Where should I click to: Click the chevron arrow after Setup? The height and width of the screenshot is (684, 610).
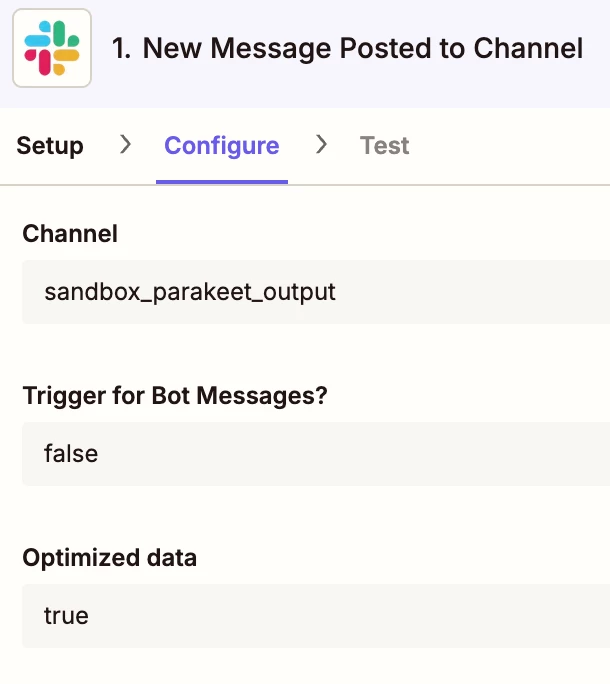(125, 144)
